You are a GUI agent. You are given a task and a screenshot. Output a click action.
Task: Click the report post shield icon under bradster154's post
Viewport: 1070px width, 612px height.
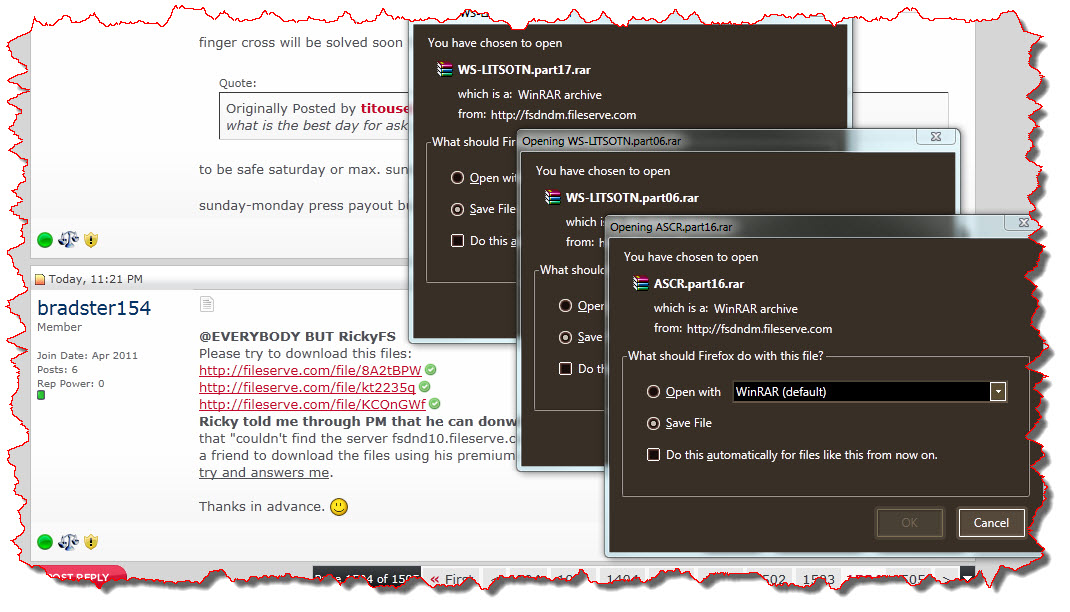(91, 542)
